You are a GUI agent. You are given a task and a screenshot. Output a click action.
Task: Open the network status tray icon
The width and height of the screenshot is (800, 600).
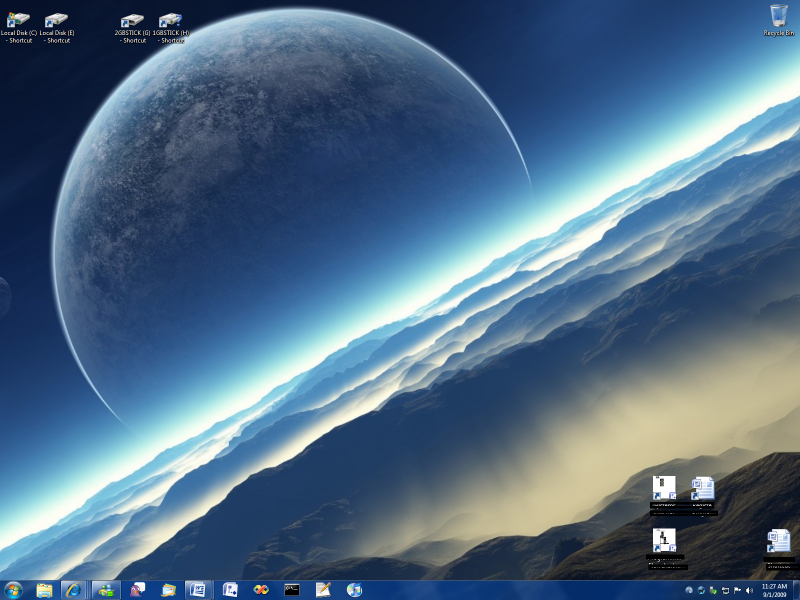[725, 591]
